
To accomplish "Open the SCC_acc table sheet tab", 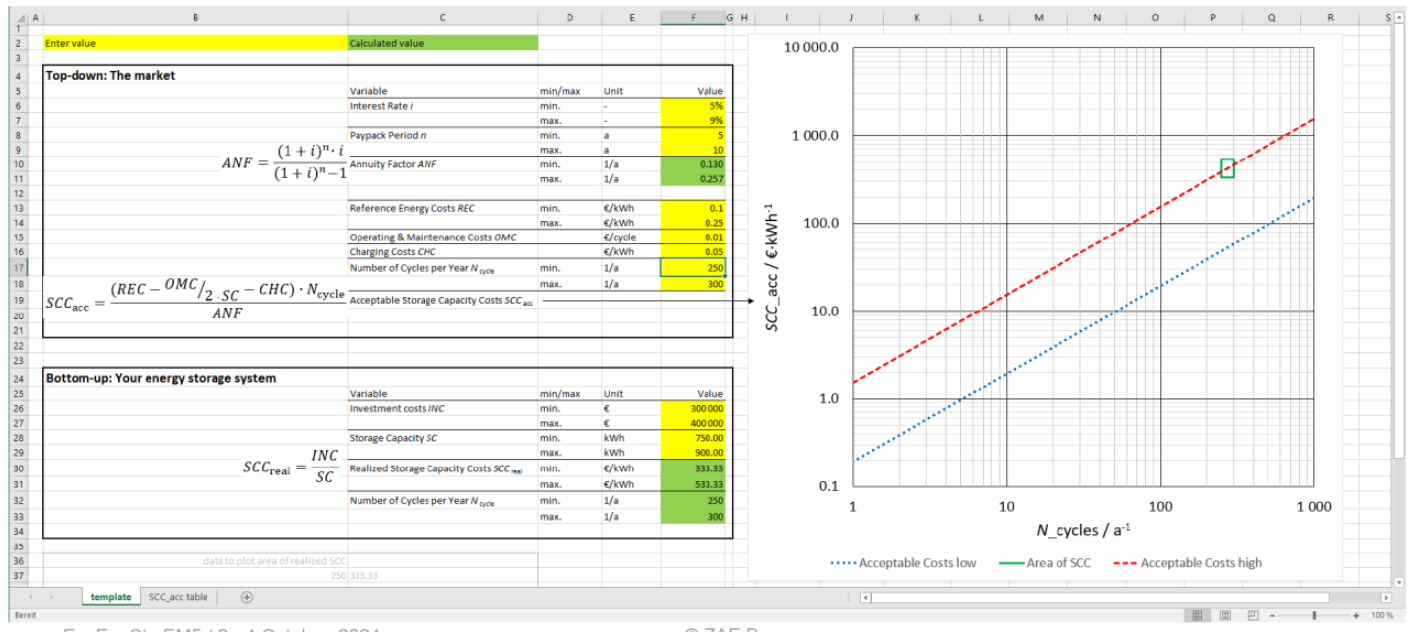I will 179,597.
